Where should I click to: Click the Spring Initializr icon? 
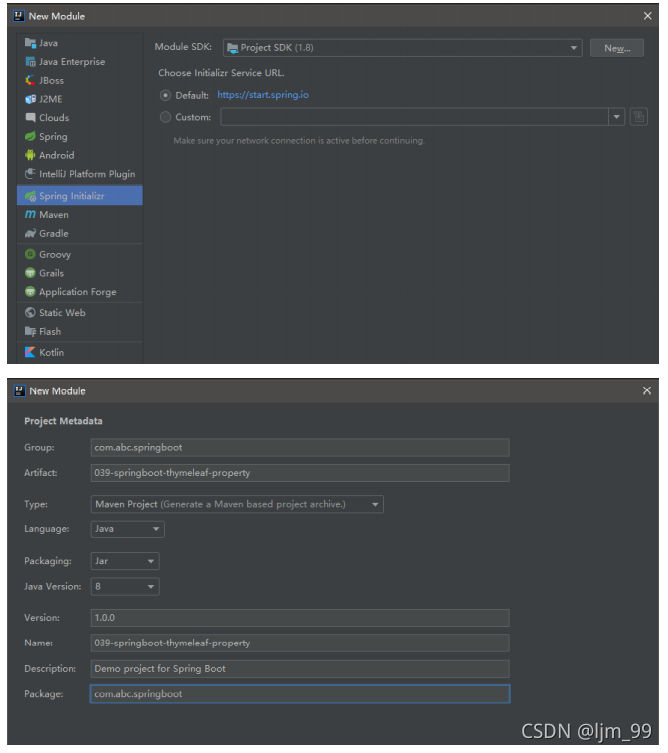(x=30, y=196)
